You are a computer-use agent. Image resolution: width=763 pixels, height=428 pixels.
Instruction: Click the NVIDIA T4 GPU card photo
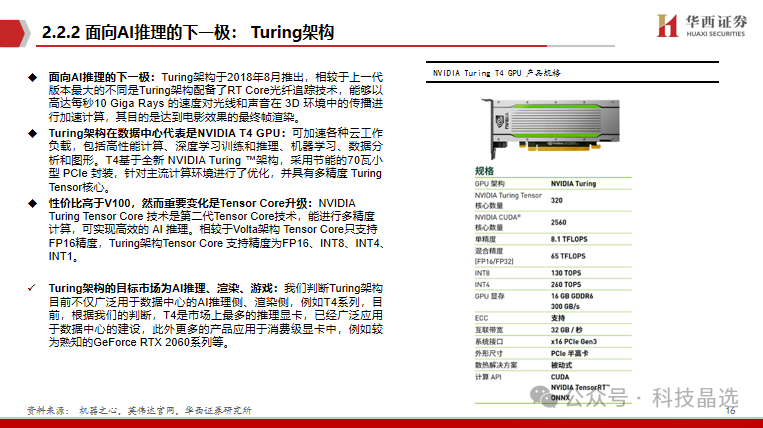550,128
